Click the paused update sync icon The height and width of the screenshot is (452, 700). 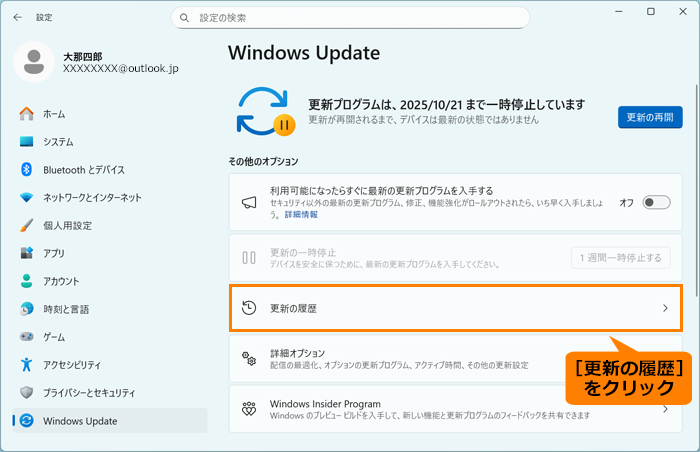click(265, 111)
